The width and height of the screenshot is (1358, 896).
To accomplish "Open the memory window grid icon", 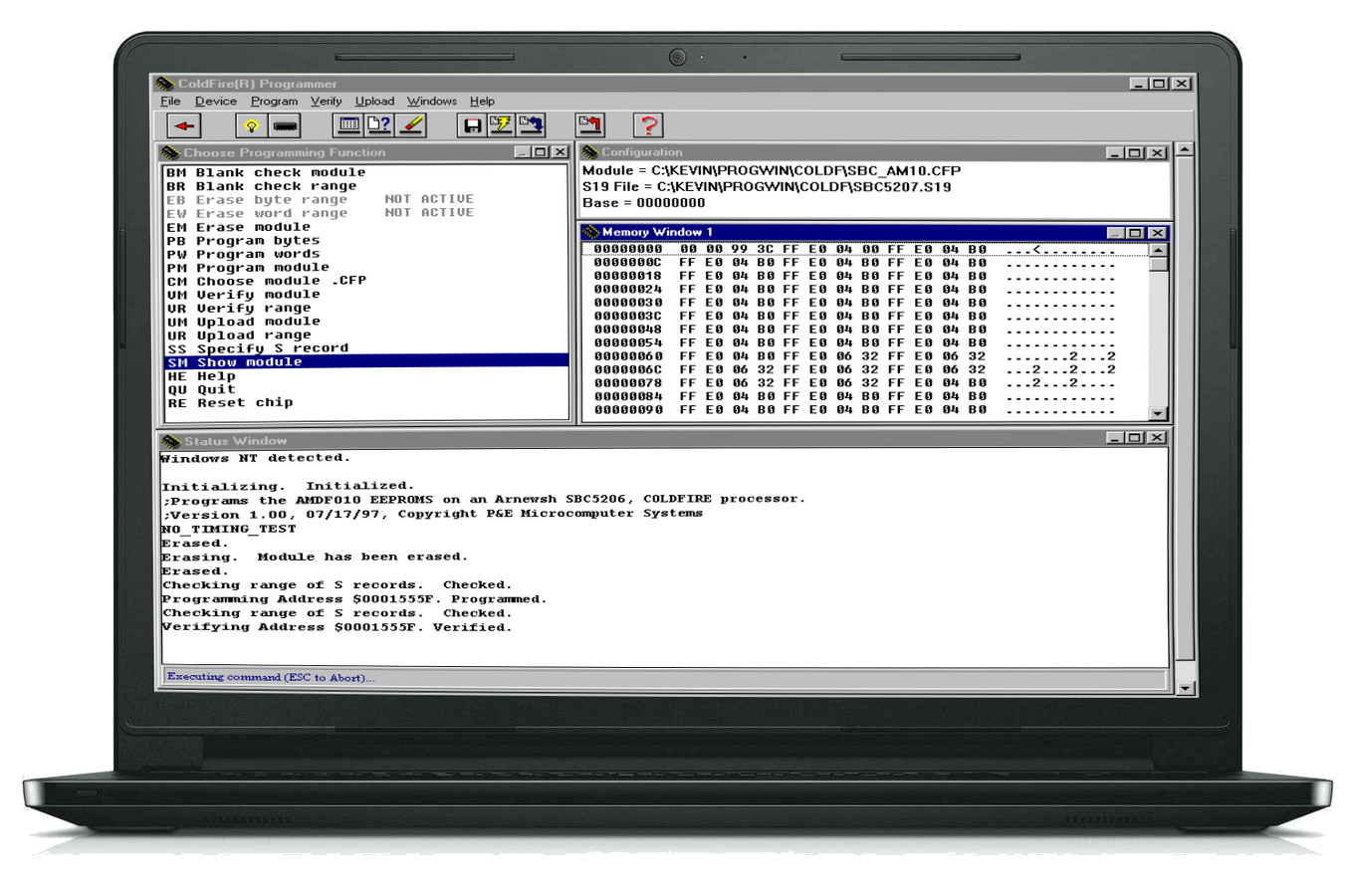I will (x=349, y=124).
